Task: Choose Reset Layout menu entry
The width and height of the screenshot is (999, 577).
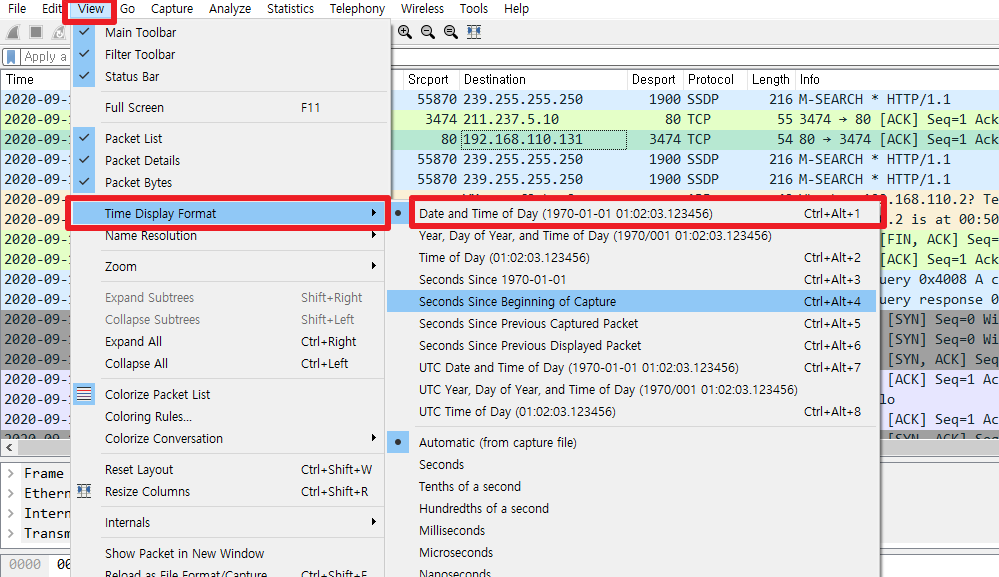Action: 228,469
